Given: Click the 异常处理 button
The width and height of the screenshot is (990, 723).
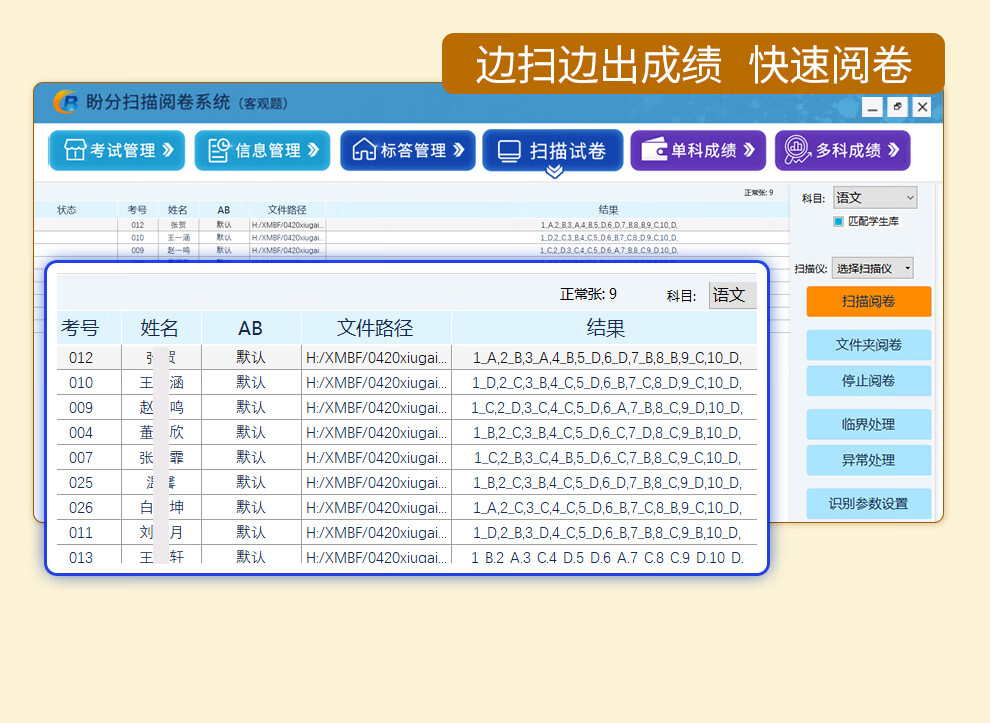Looking at the screenshot, I should (868, 460).
